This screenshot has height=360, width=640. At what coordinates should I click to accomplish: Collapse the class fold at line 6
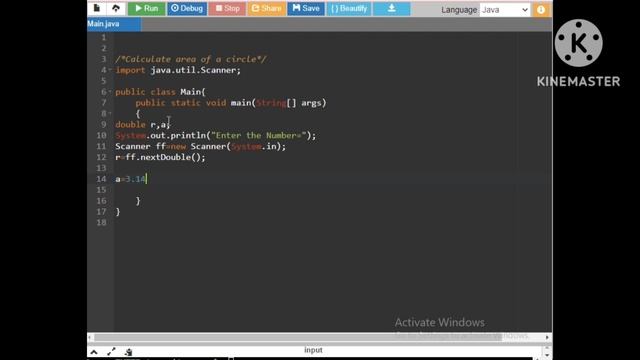pos(110,92)
